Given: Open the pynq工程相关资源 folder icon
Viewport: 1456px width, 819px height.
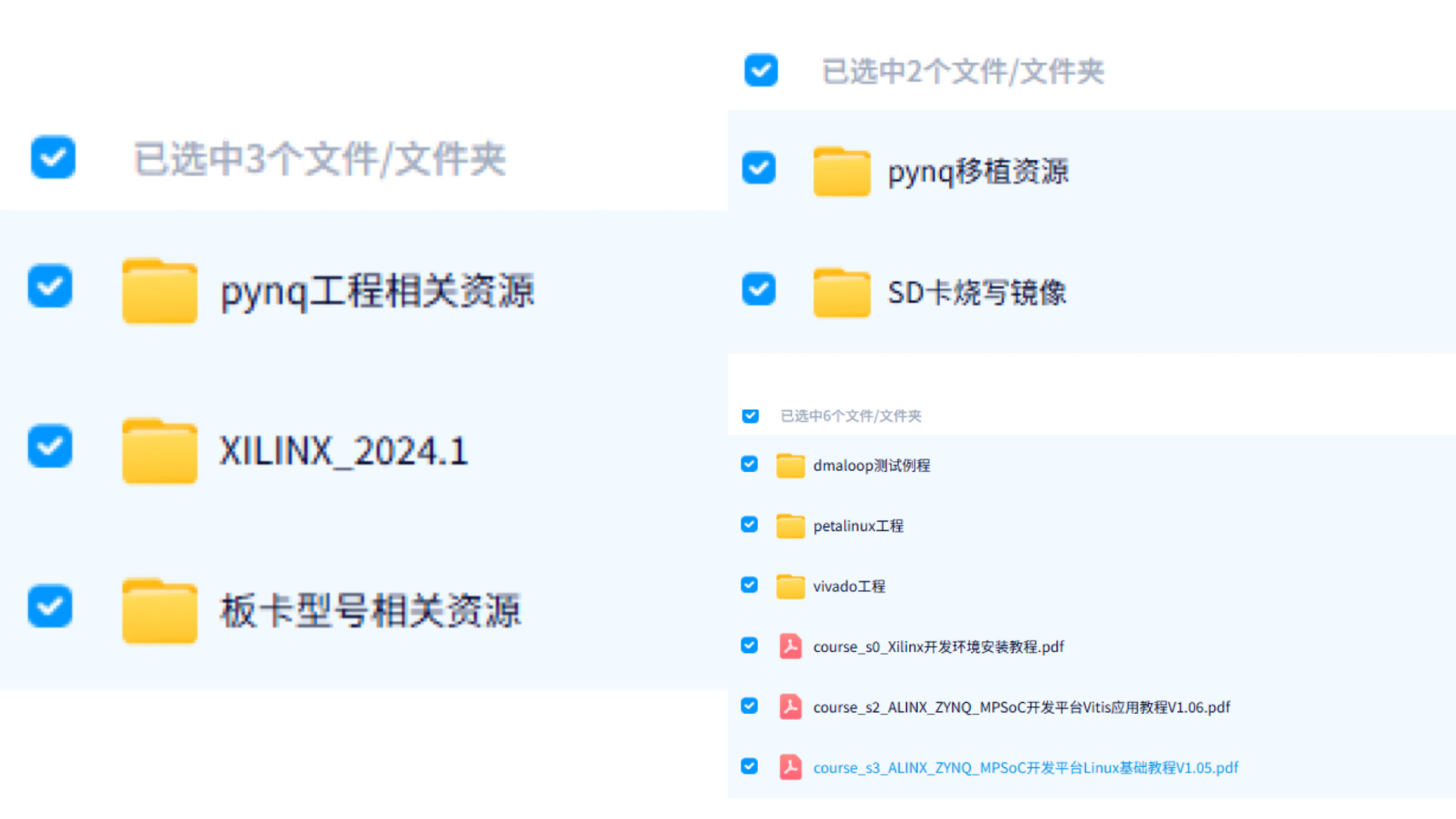Looking at the screenshot, I should coord(159,289).
